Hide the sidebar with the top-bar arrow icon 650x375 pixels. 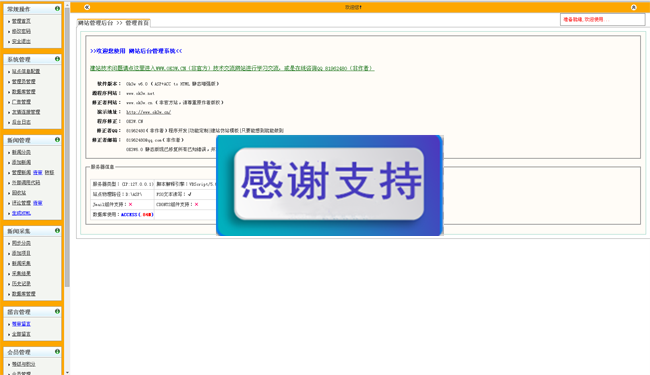(x=87, y=7)
